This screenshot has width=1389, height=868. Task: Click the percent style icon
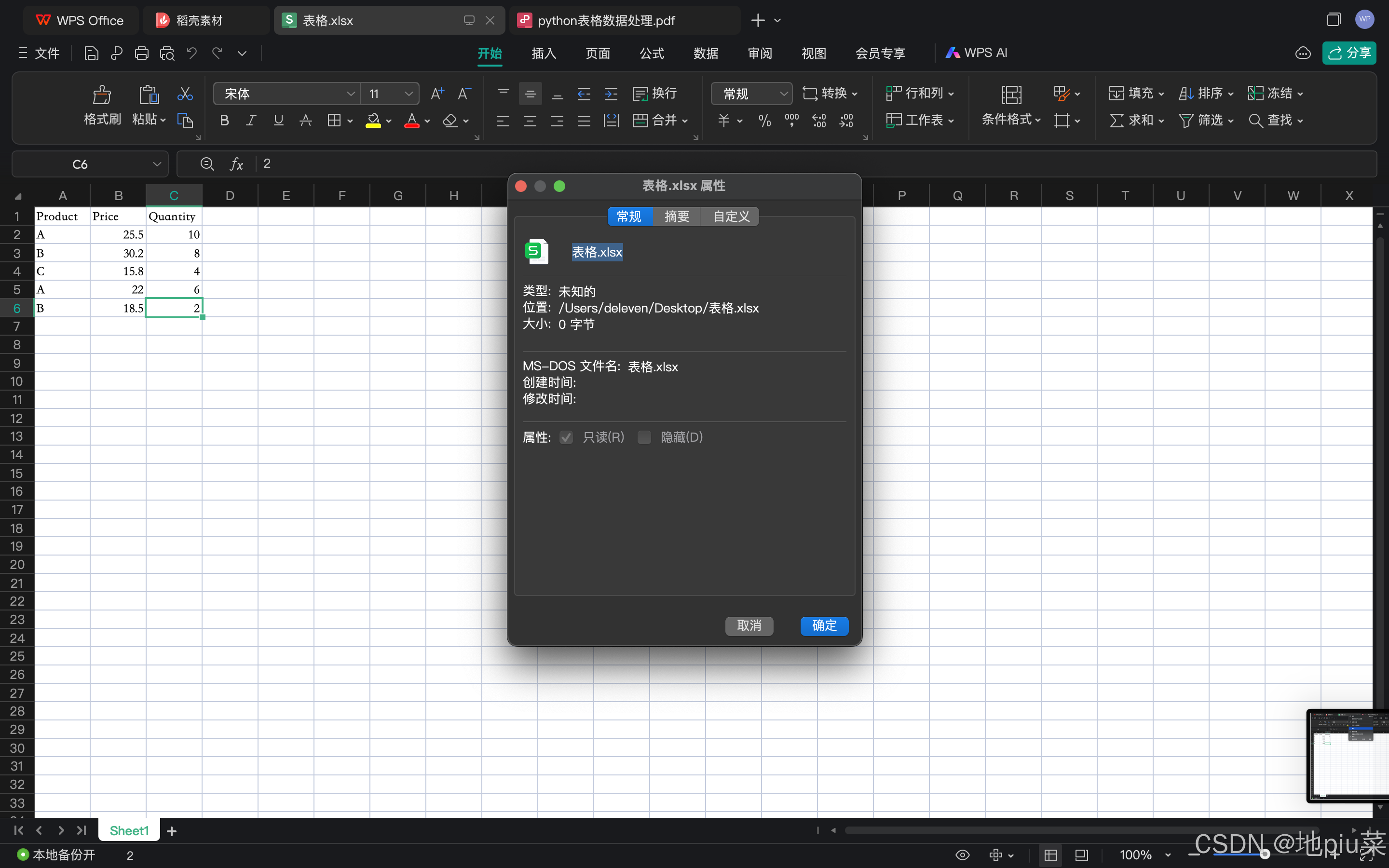[x=764, y=121]
